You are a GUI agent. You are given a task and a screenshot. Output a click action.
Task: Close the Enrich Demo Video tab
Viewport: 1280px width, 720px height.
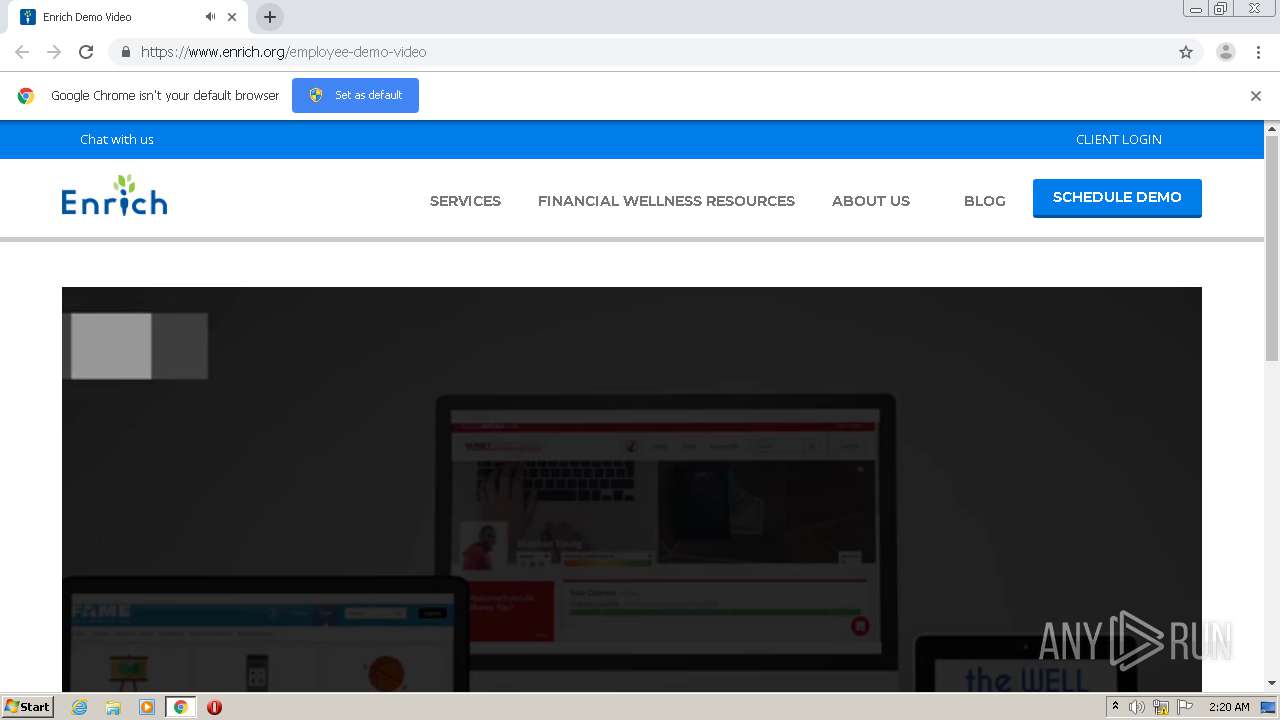[232, 17]
